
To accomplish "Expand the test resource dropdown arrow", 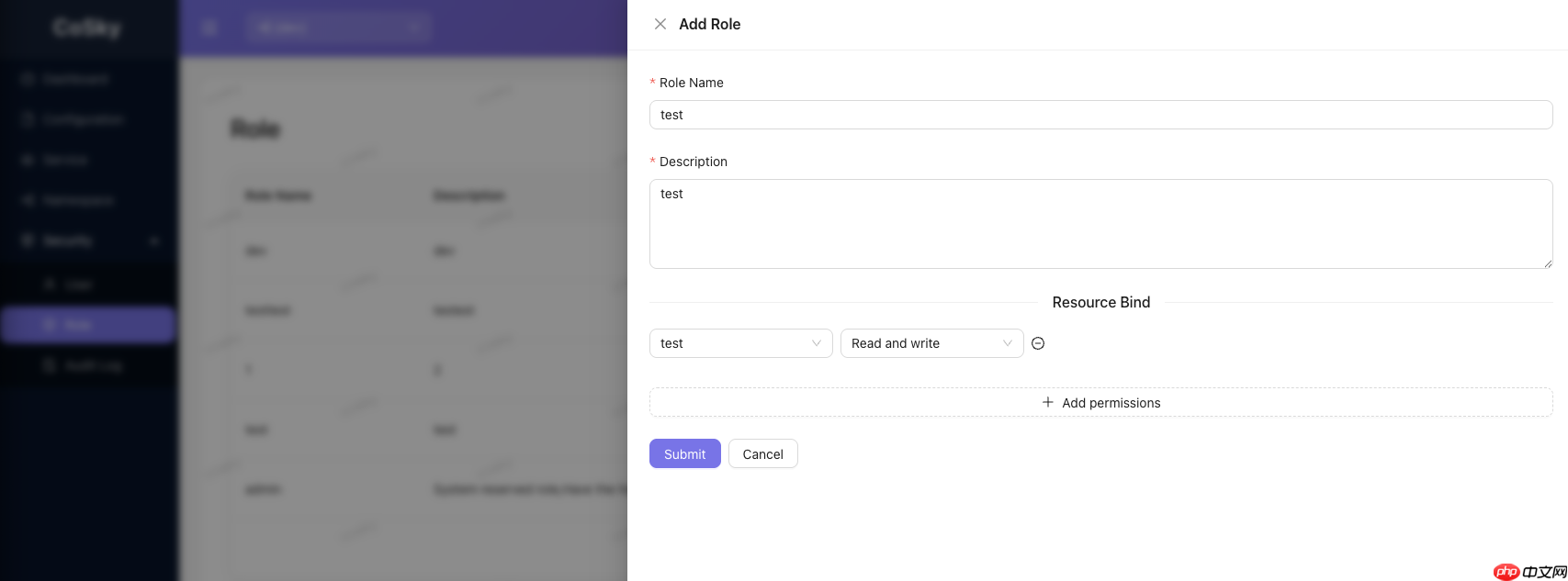I will point(816,343).
